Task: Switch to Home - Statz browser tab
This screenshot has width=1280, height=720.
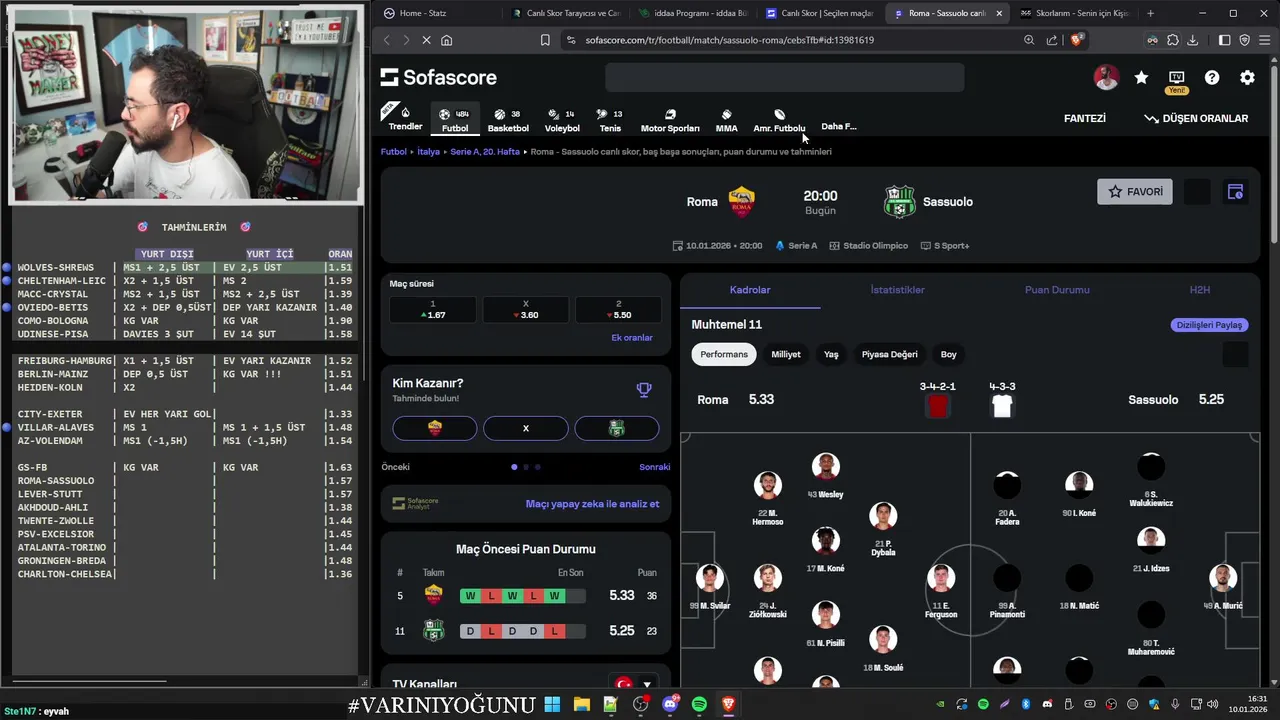Action: pos(437,13)
